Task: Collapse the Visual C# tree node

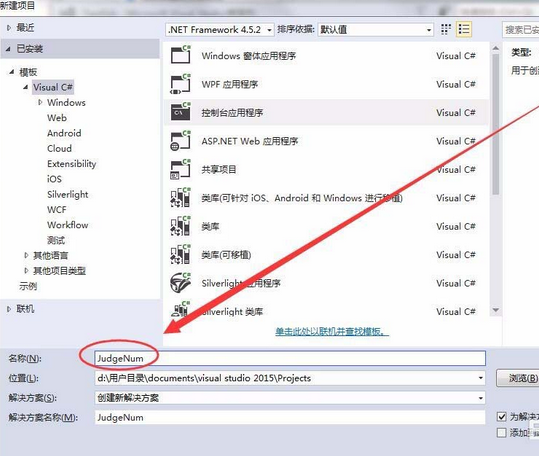Action: tap(25, 87)
